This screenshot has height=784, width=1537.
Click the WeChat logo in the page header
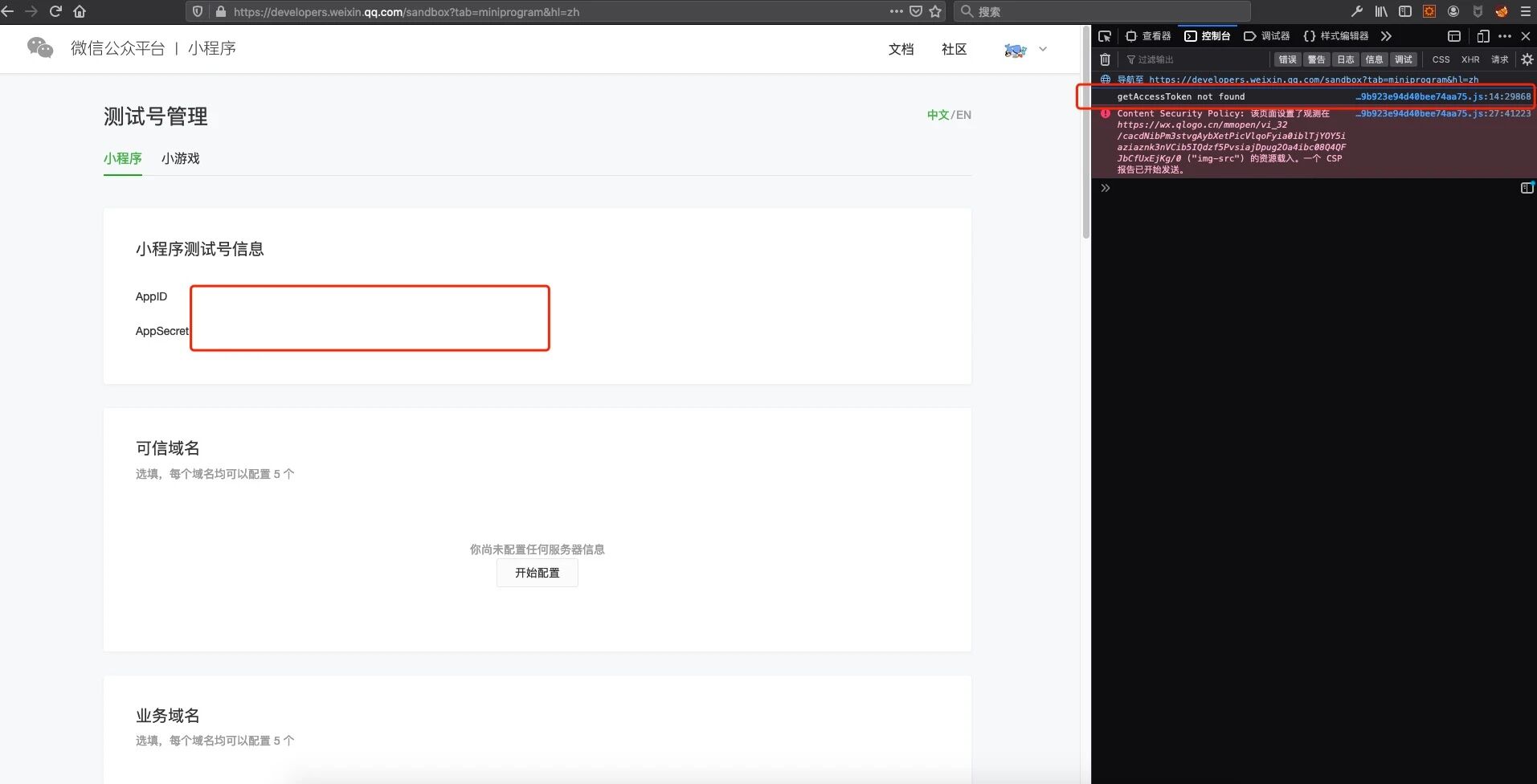click(x=40, y=48)
